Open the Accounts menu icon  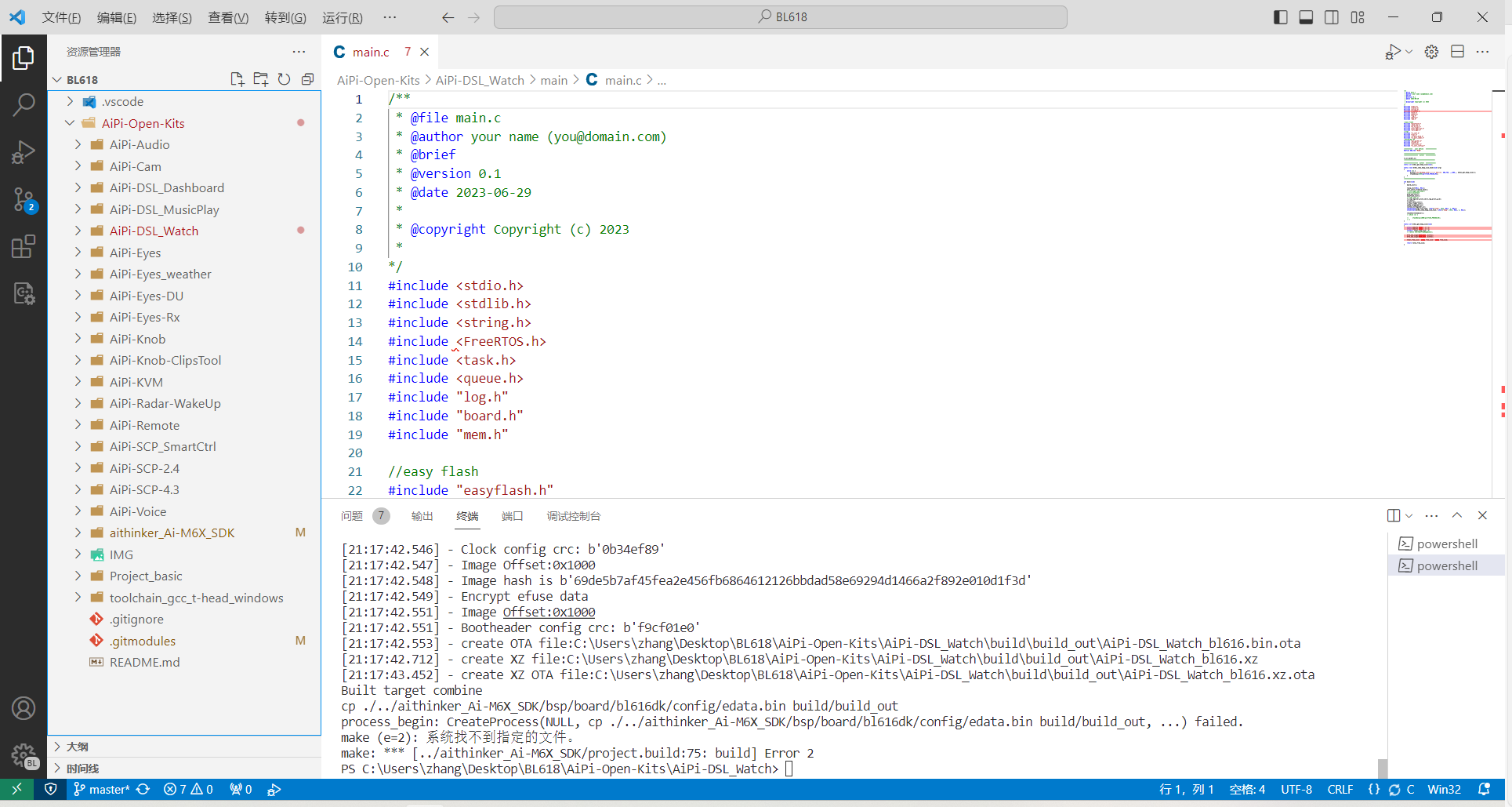tap(24, 708)
